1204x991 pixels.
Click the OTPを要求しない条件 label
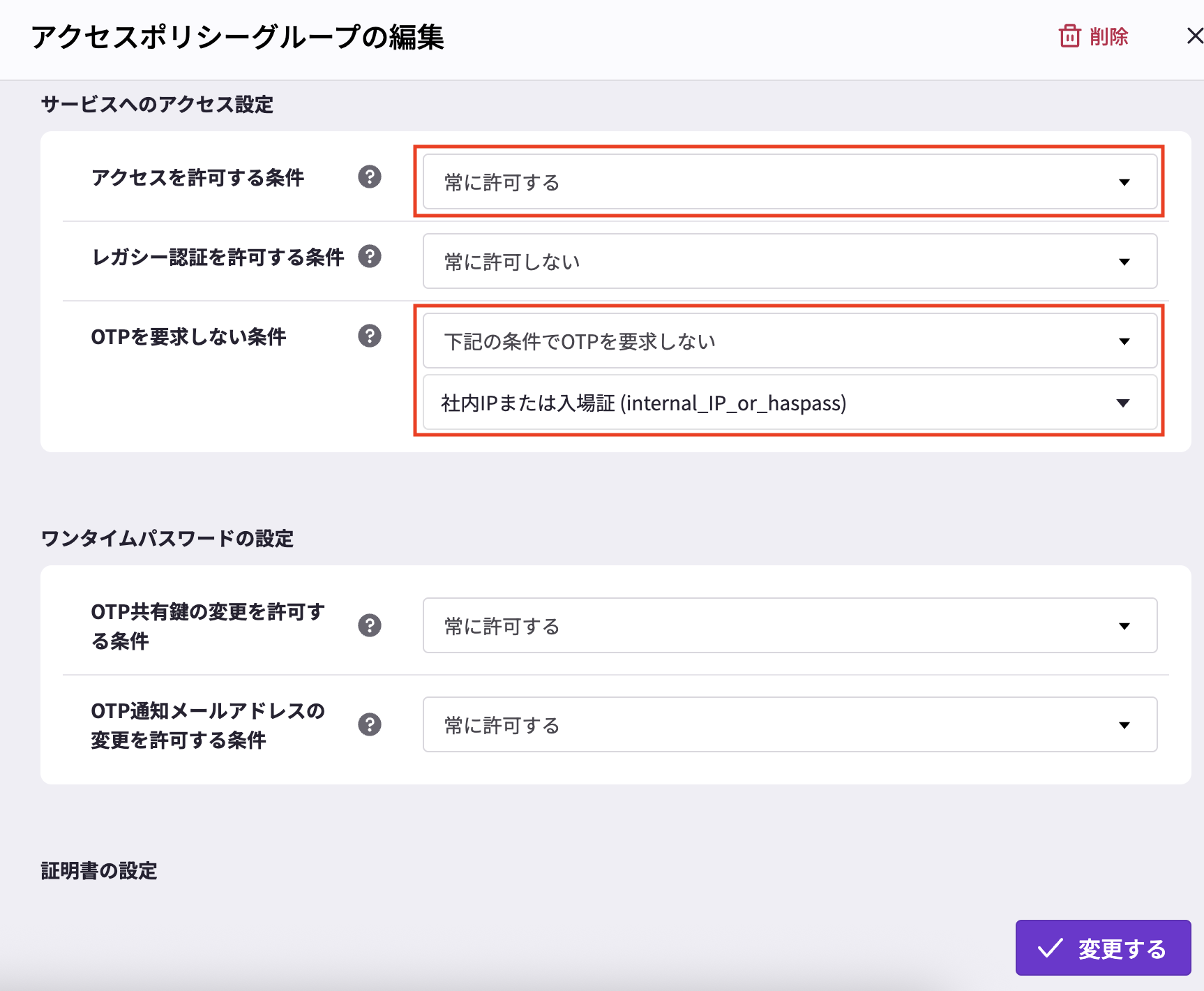[189, 337]
